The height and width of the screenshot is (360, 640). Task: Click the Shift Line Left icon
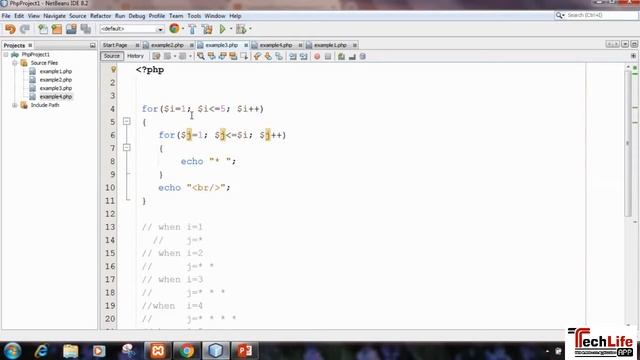293,56
